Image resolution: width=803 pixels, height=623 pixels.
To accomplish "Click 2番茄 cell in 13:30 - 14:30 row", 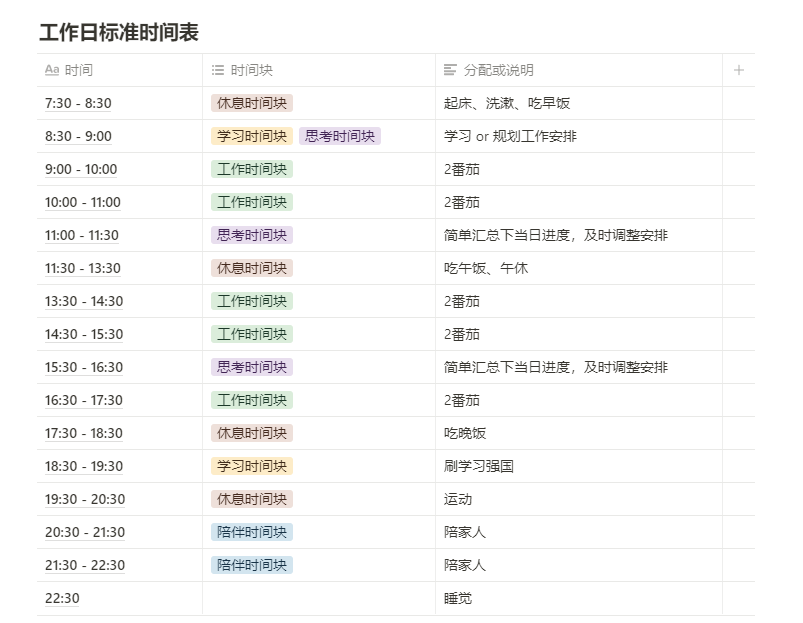I will coord(579,301).
